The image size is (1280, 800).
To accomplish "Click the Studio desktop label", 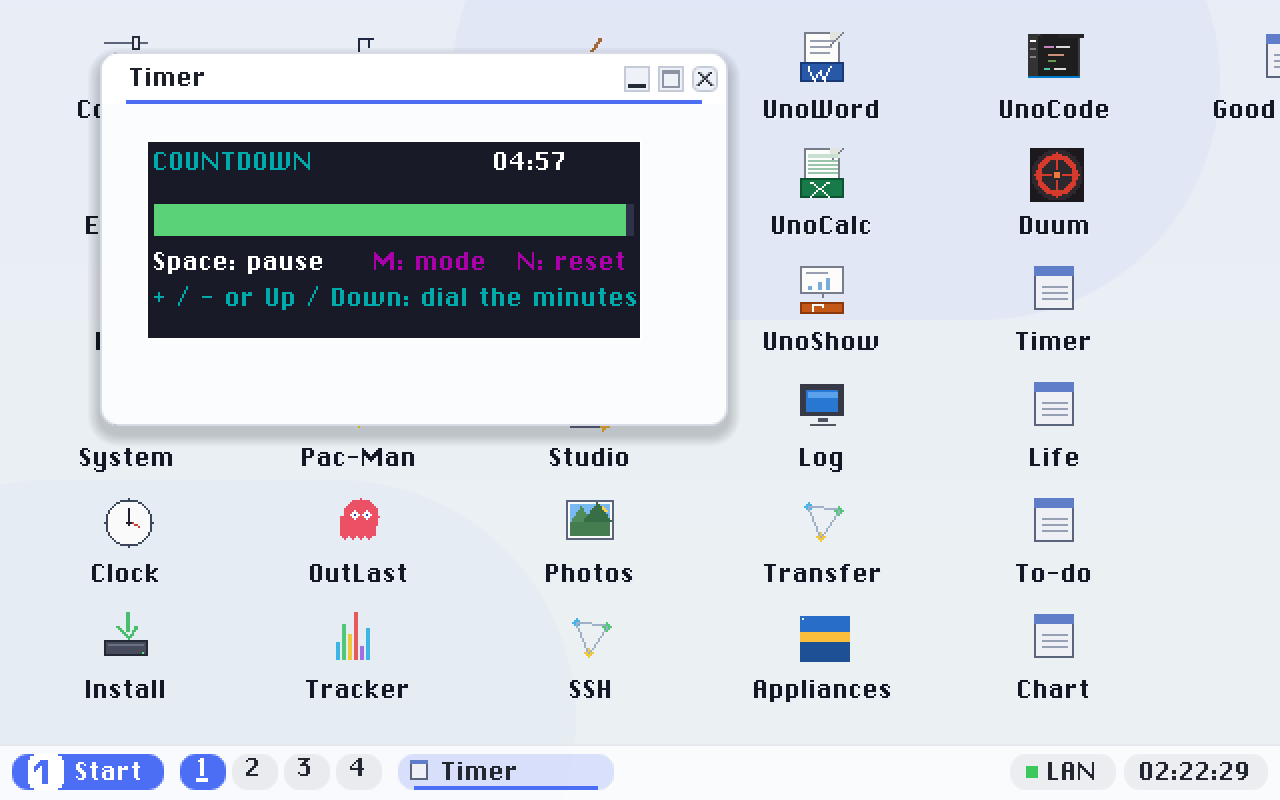I will tap(590, 458).
